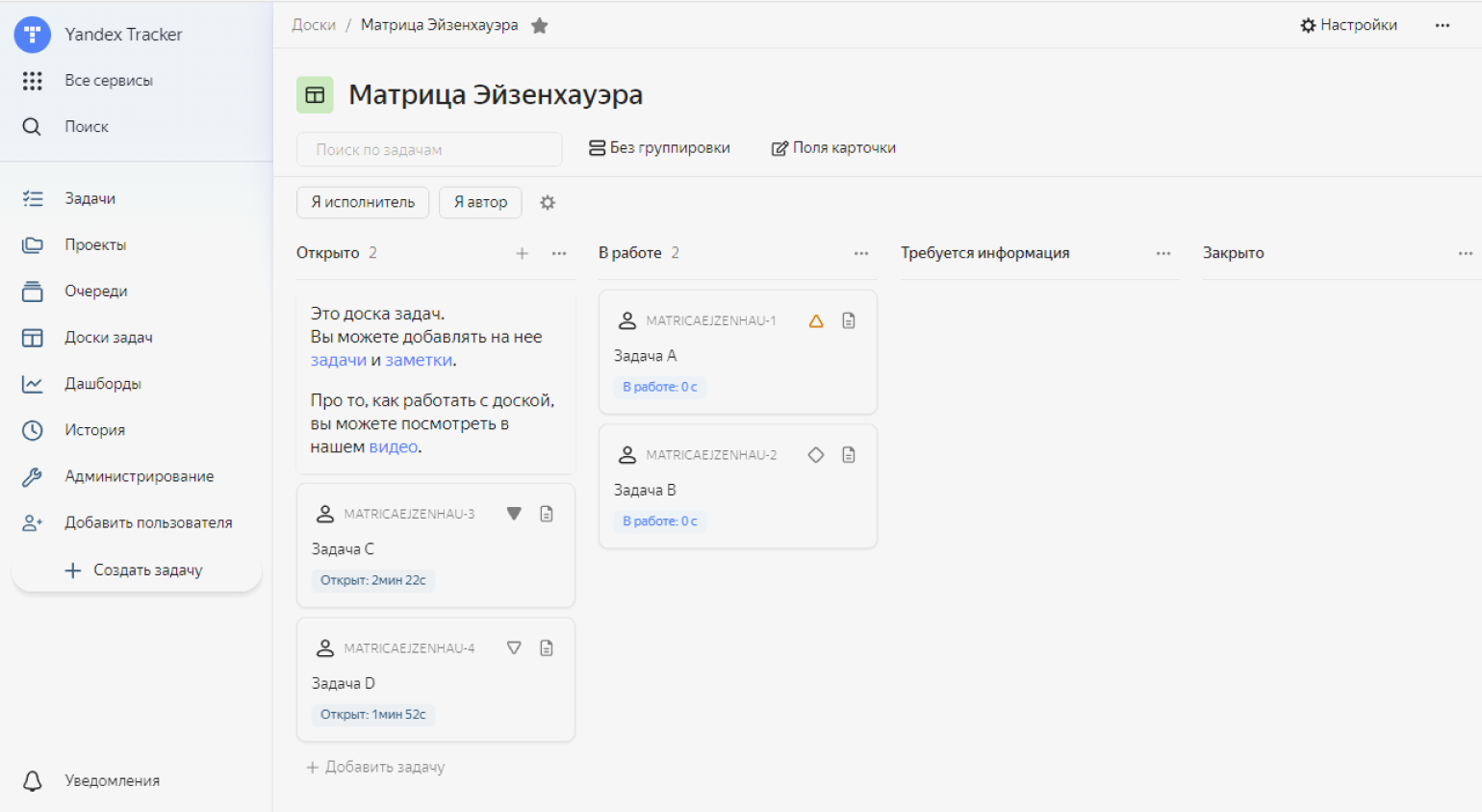
Task: Open Дашборды from the sidebar
Action: pyautogui.click(x=102, y=384)
